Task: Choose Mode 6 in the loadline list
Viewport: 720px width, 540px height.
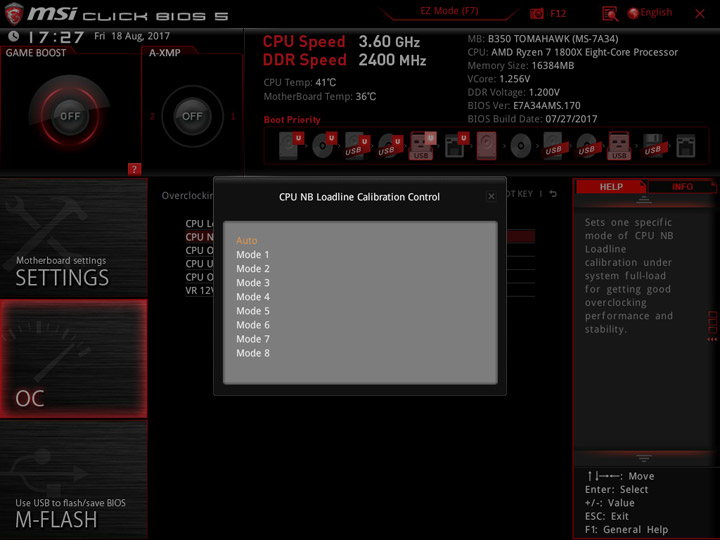Action: (253, 325)
